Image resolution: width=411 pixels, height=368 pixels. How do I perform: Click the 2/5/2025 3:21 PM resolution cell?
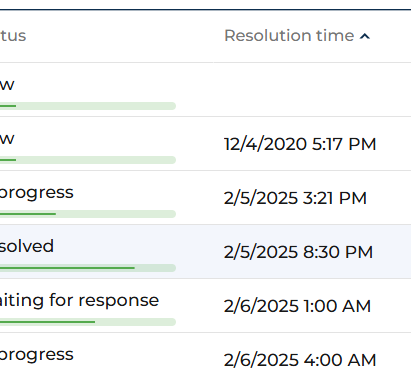(295, 198)
